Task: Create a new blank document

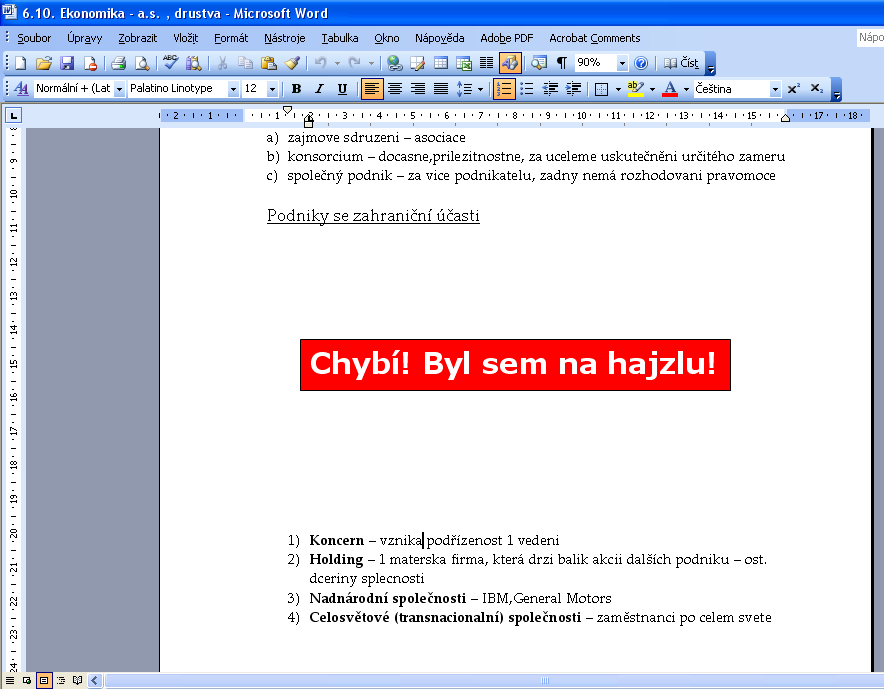Action: pyautogui.click(x=20, y=63)
